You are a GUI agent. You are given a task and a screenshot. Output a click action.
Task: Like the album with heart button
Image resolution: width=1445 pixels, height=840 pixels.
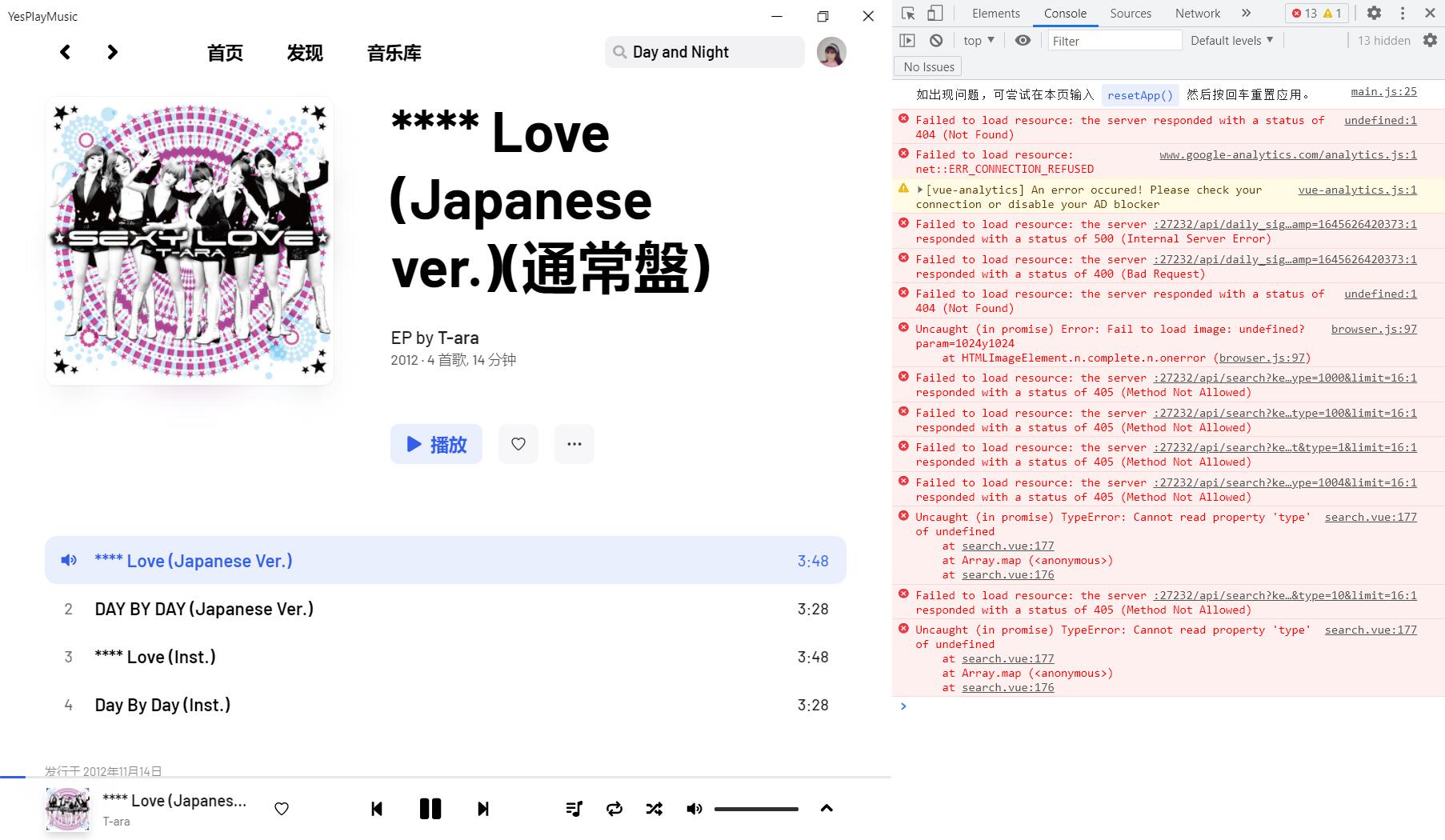click(518, 444)
